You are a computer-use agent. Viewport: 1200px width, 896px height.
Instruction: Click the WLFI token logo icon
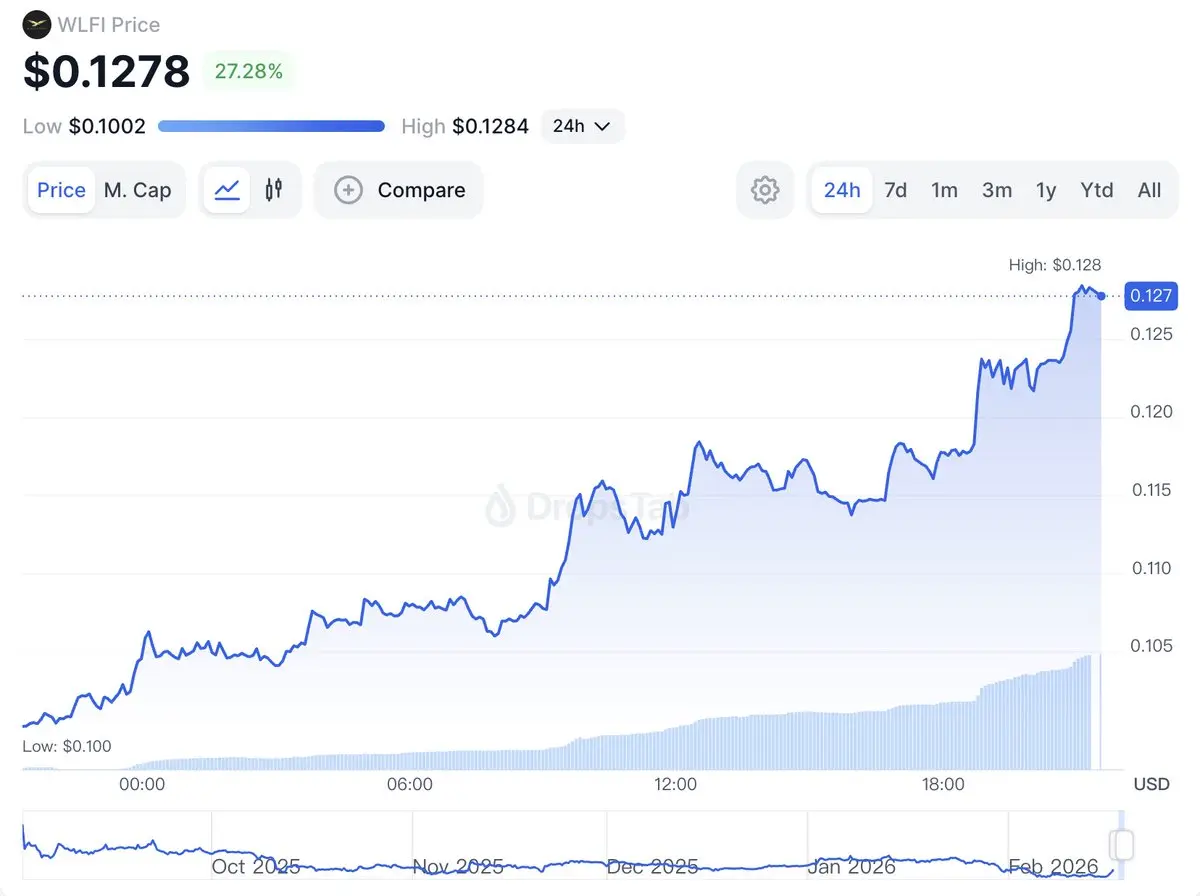(x=37, y=24)
